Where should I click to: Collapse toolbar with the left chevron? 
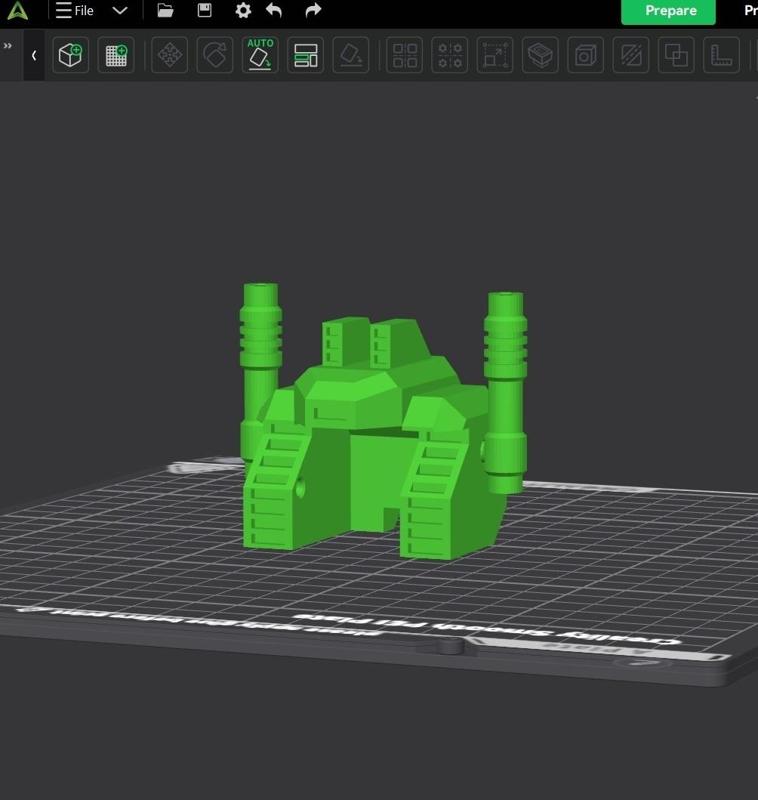coord(34,55)
